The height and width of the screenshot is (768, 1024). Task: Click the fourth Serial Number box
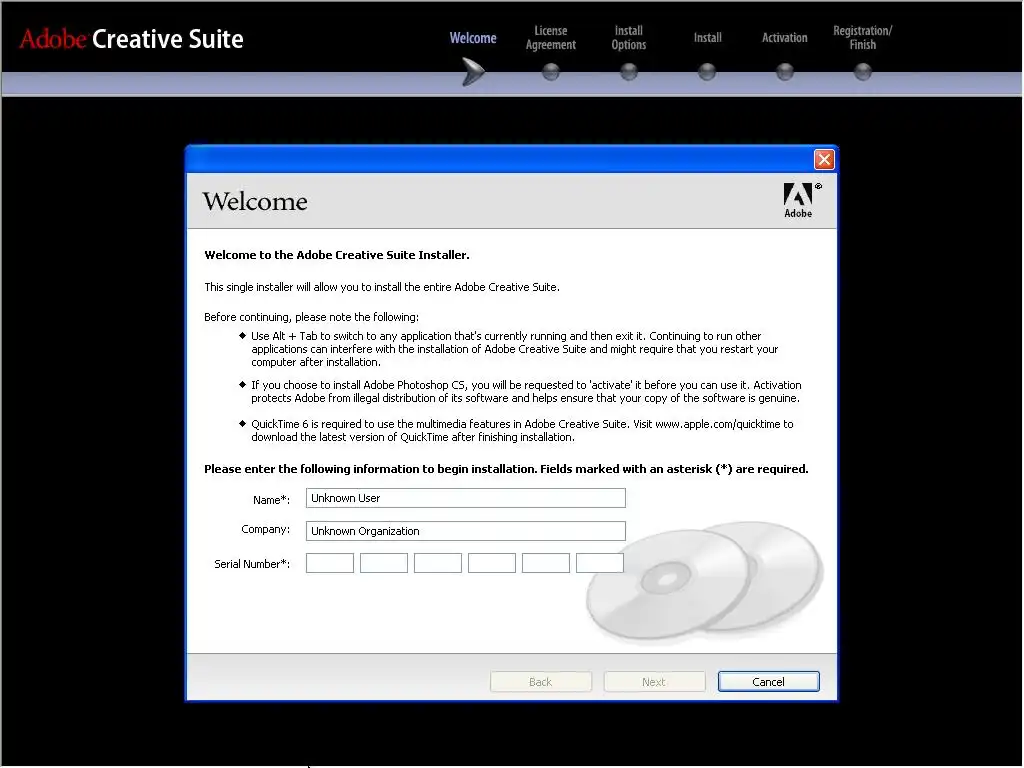pyautogui.click(x=492, y=563)
